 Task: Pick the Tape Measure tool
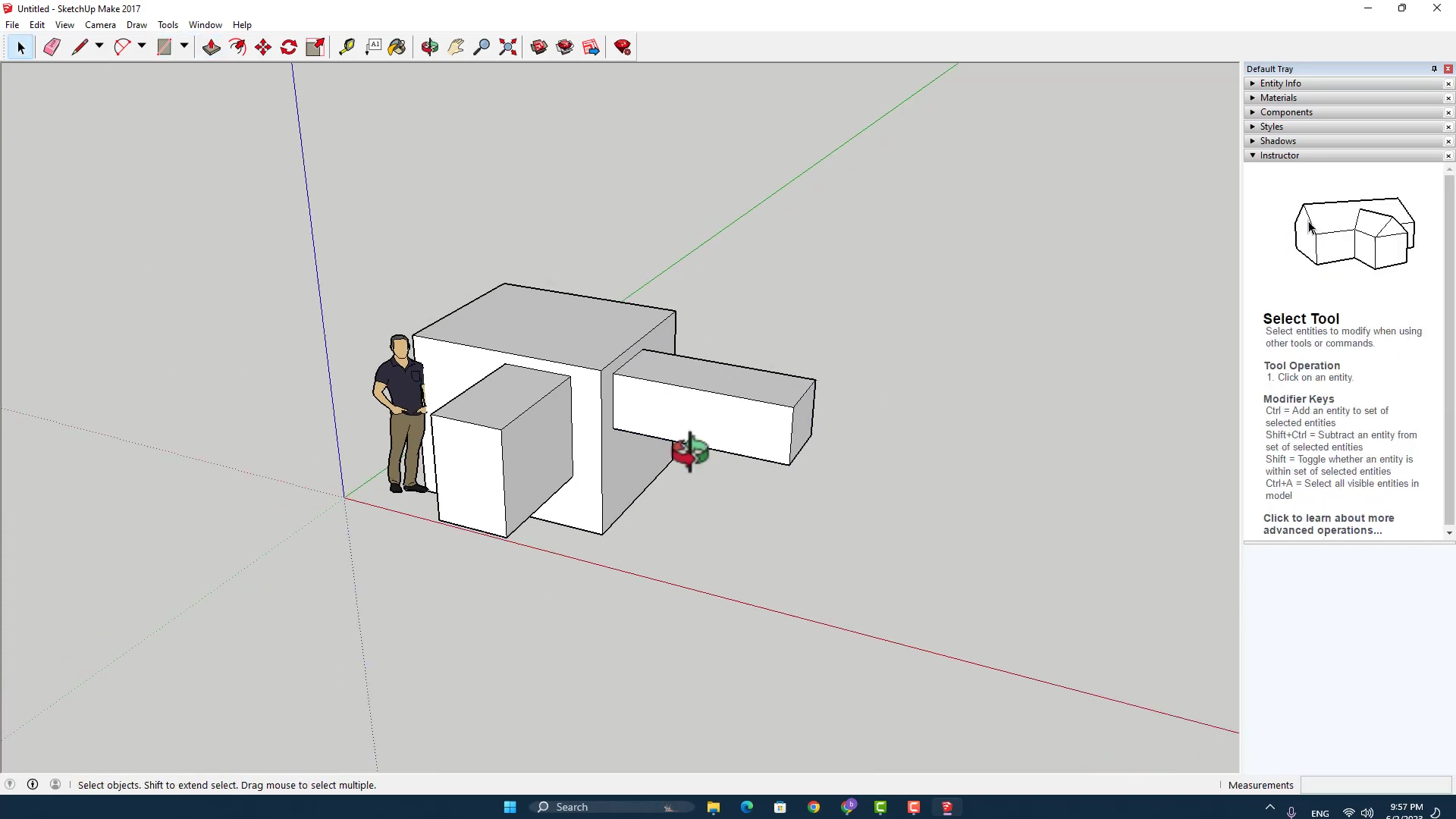click(x=347, y=47)
